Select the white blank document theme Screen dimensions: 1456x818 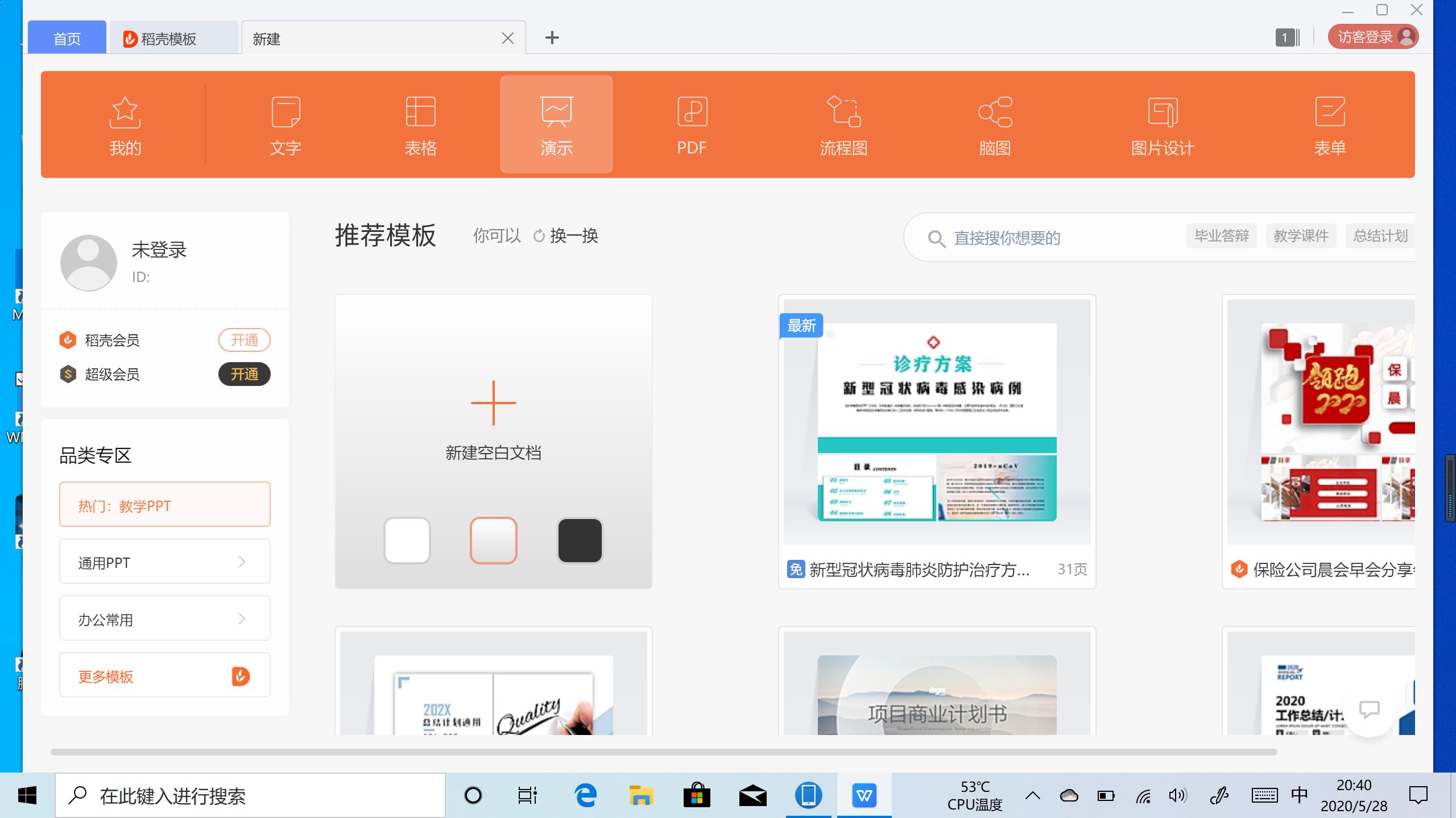pos(407,540)
